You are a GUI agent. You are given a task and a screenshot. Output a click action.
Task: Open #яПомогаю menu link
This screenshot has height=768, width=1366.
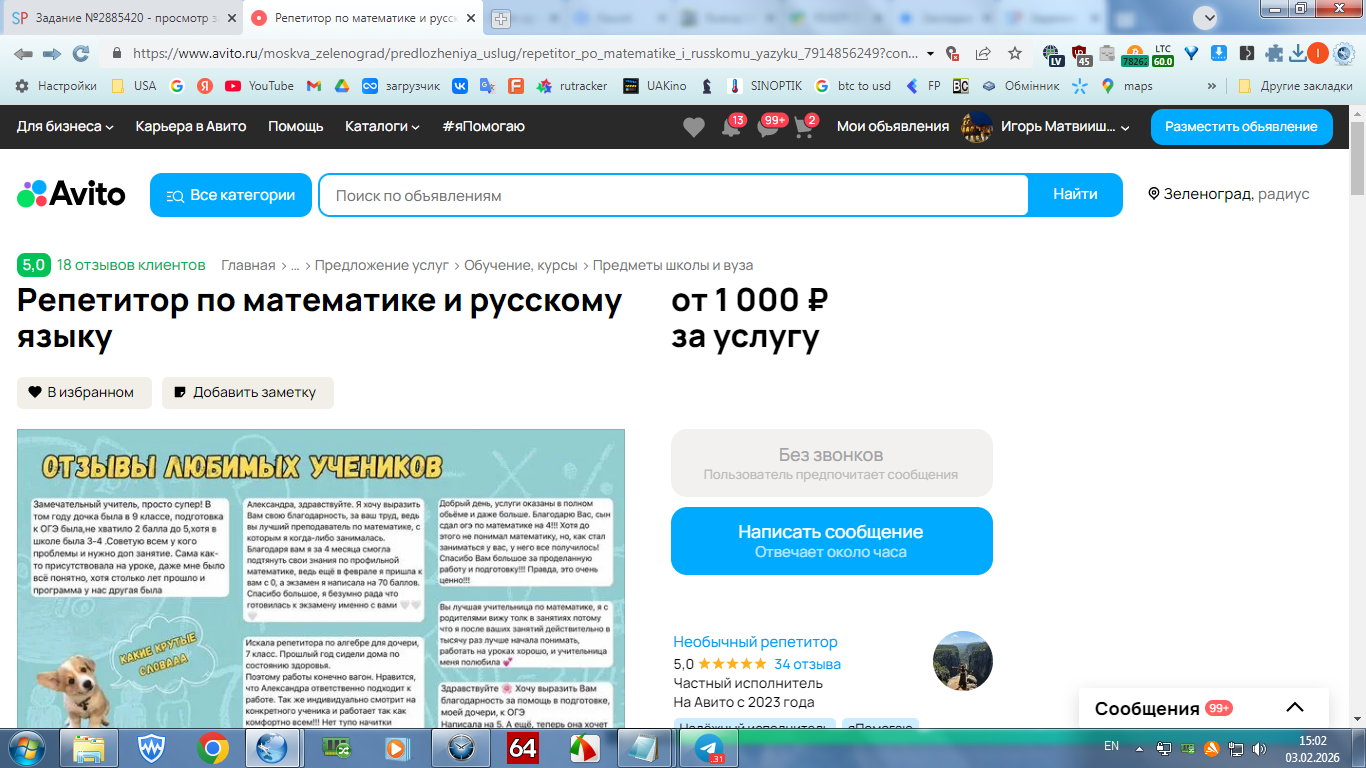pos(483,127)
